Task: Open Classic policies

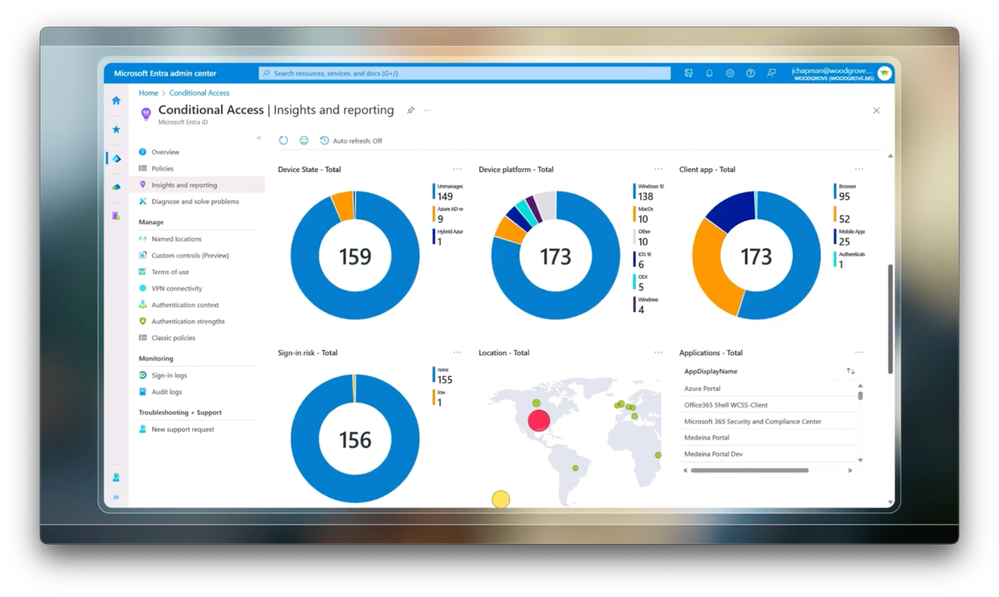Action: pyautogui.click(x=173, y=338)
